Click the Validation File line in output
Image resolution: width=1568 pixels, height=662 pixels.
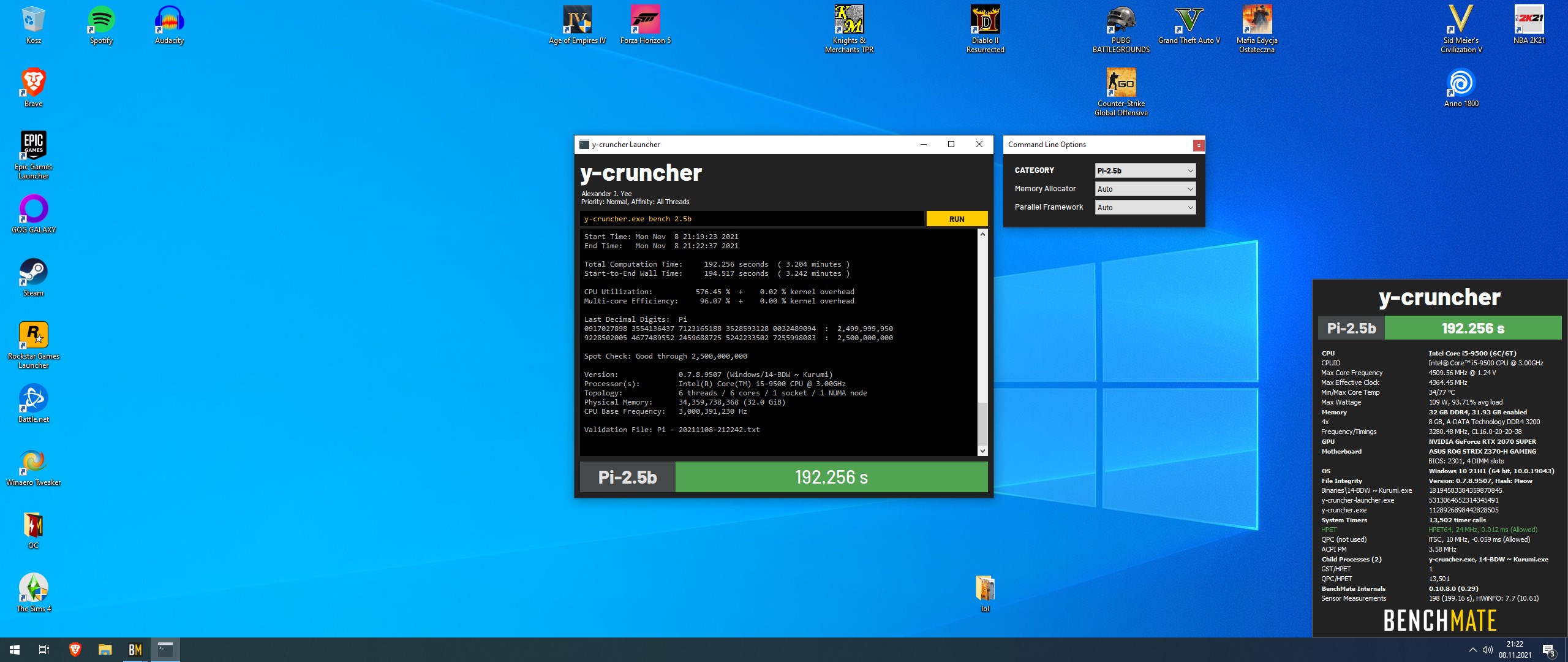[671, 430]
